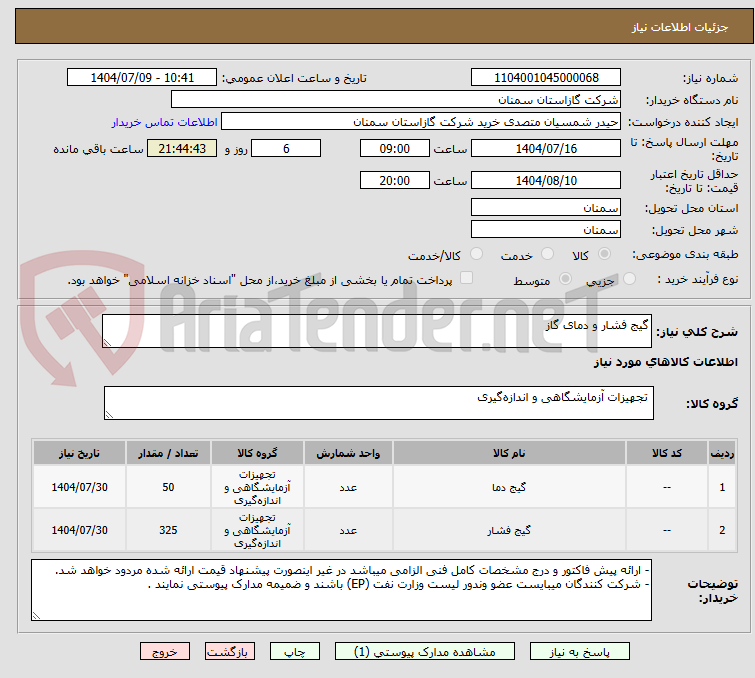The width and height of the screenshot is (755, 678).
Task: Click the resize grip of شرح کلی نیاز box
Action: click(107, 342)
